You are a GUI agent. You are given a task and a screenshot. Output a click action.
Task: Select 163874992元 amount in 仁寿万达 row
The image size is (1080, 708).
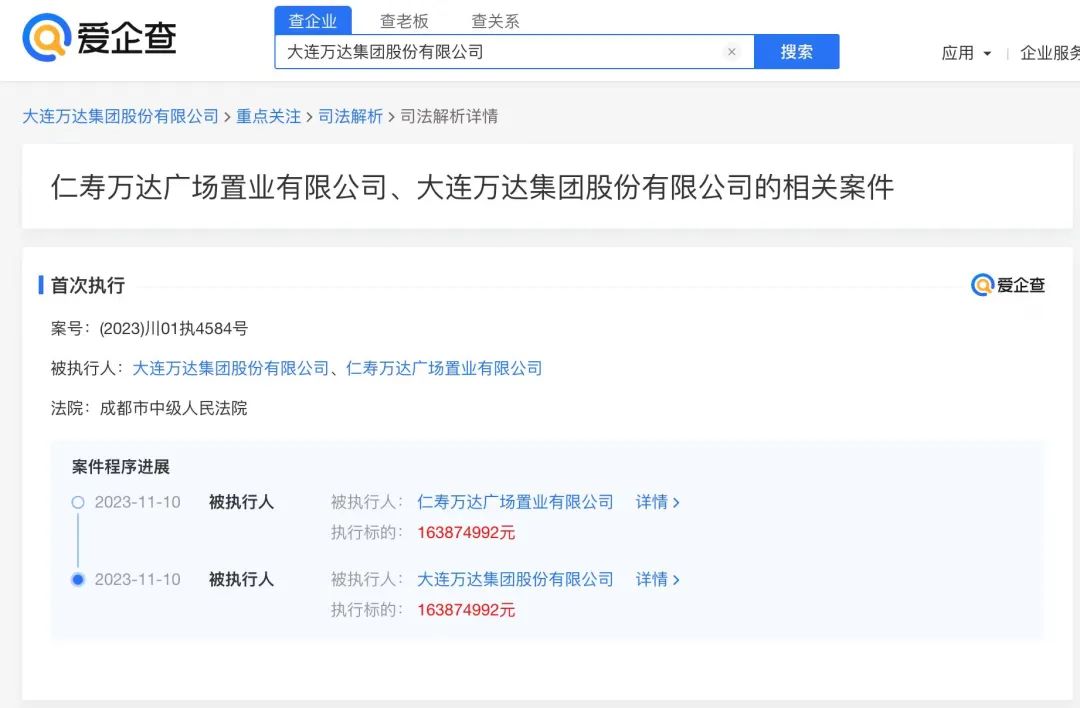pyautogui.click(x=466, y=532)
